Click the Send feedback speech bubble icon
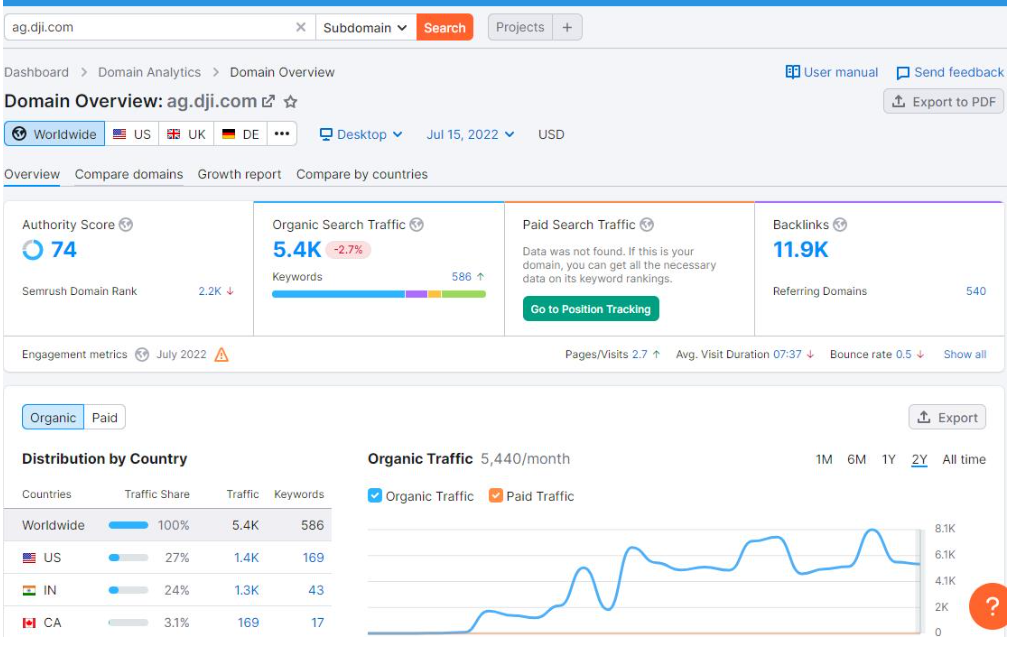This screenshot has width=1011, height=656. [903, 72]
